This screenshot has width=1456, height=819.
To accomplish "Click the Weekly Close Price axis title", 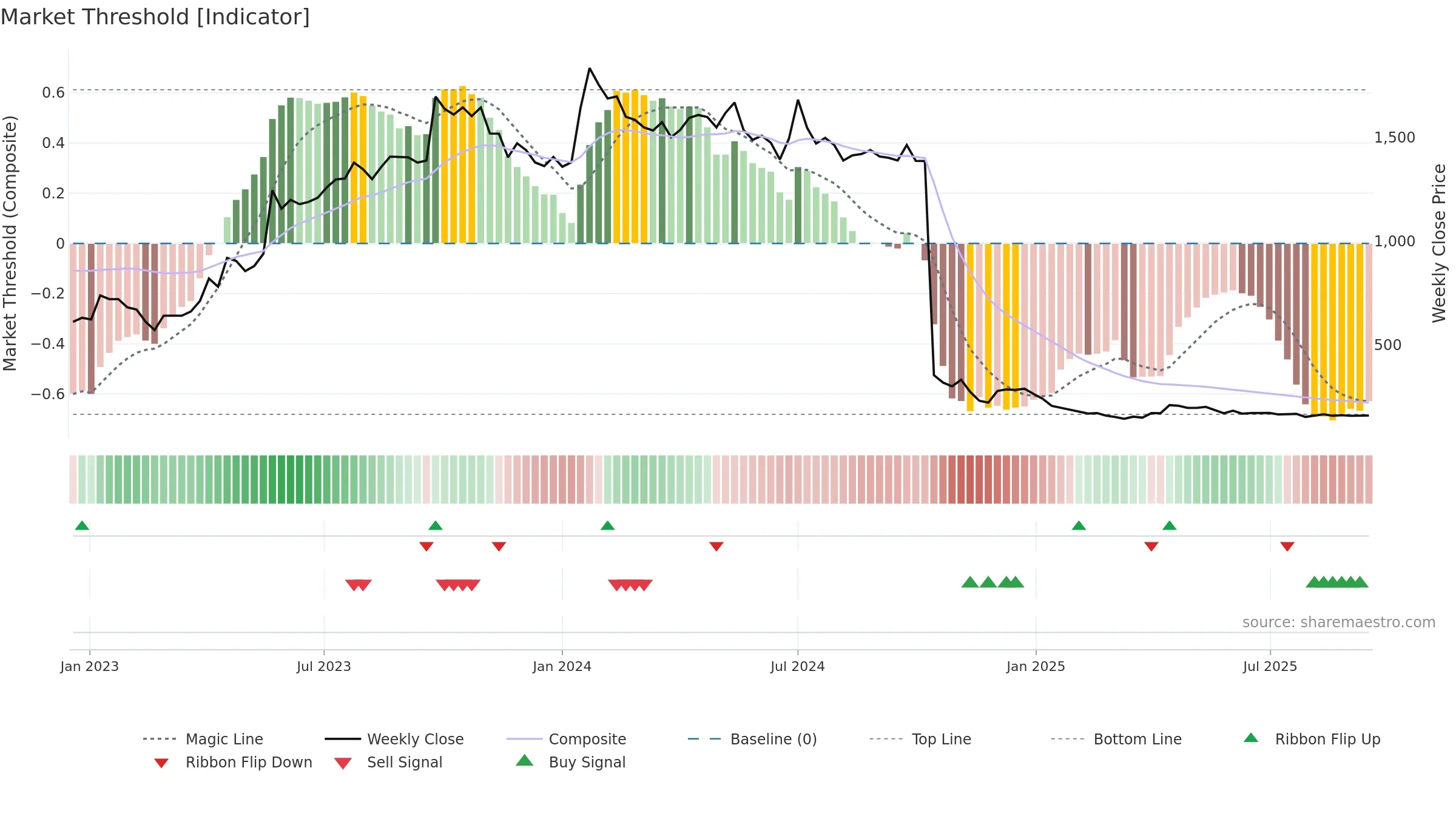I will point(1440,243).
